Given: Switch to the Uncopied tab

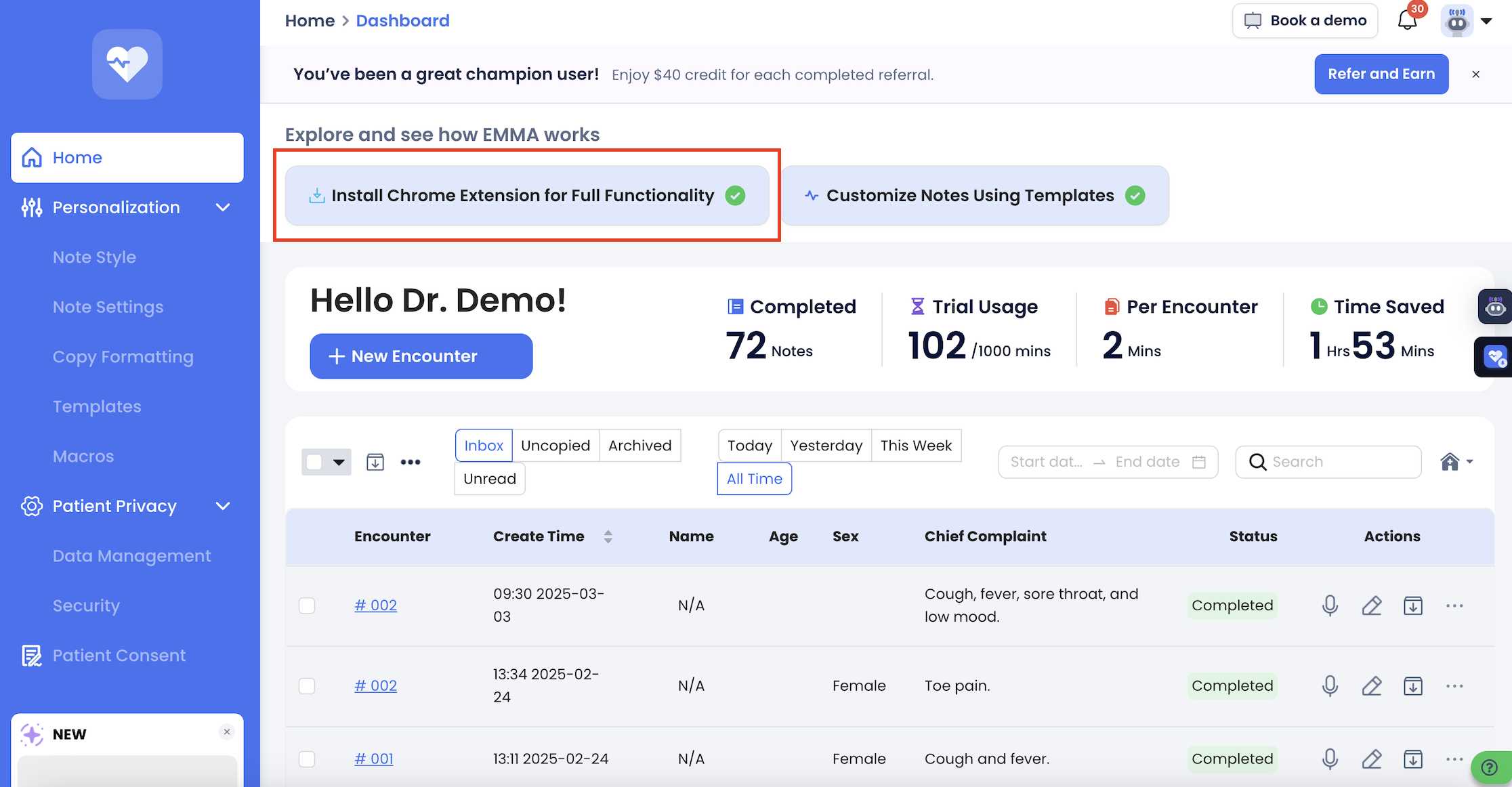Looking at the screenshot, I should tap(555, 446).
